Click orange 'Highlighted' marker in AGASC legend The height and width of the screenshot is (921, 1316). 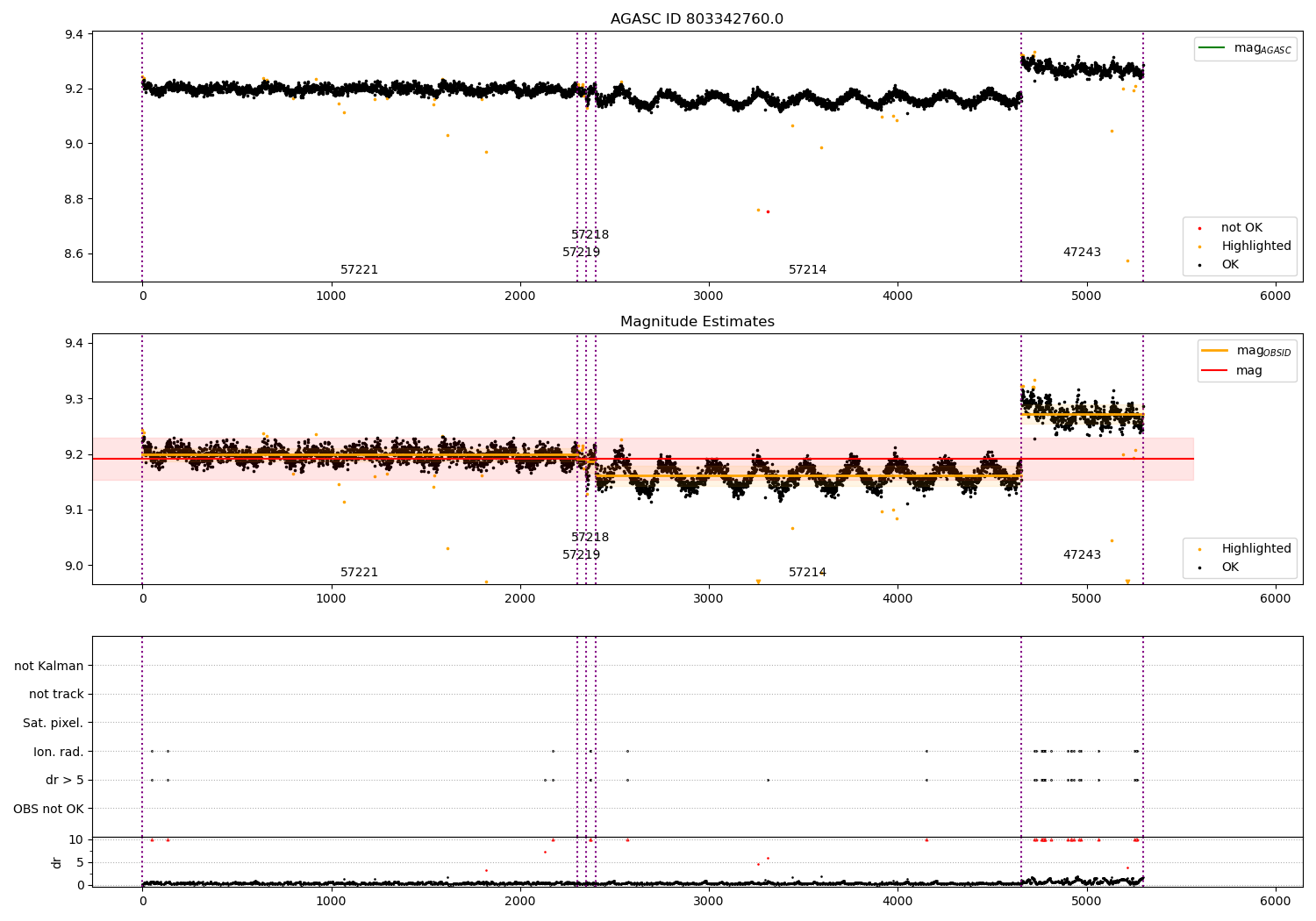point(1199,246)
